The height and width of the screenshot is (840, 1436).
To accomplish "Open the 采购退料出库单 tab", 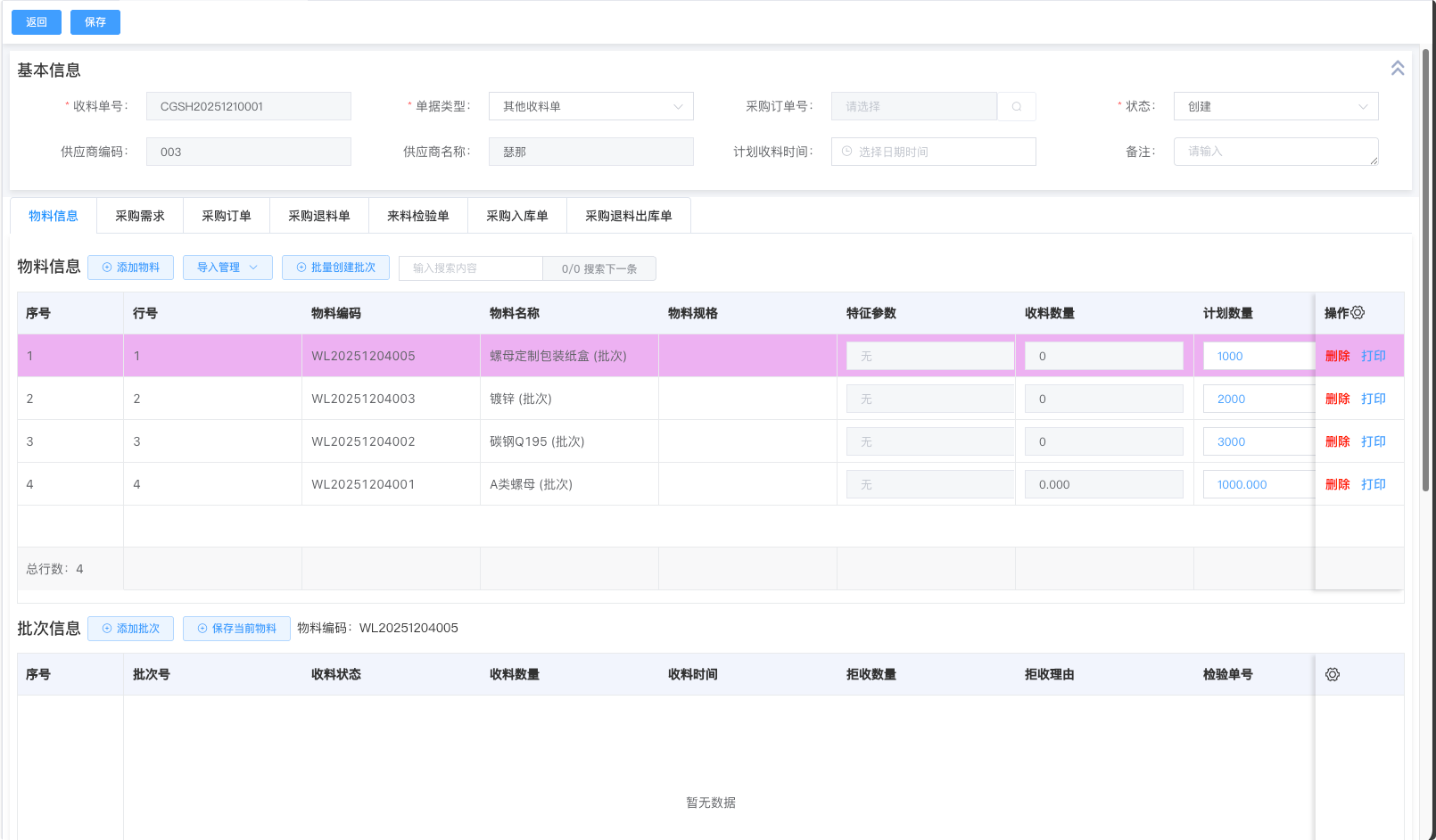I will click(x=628, y=217).
